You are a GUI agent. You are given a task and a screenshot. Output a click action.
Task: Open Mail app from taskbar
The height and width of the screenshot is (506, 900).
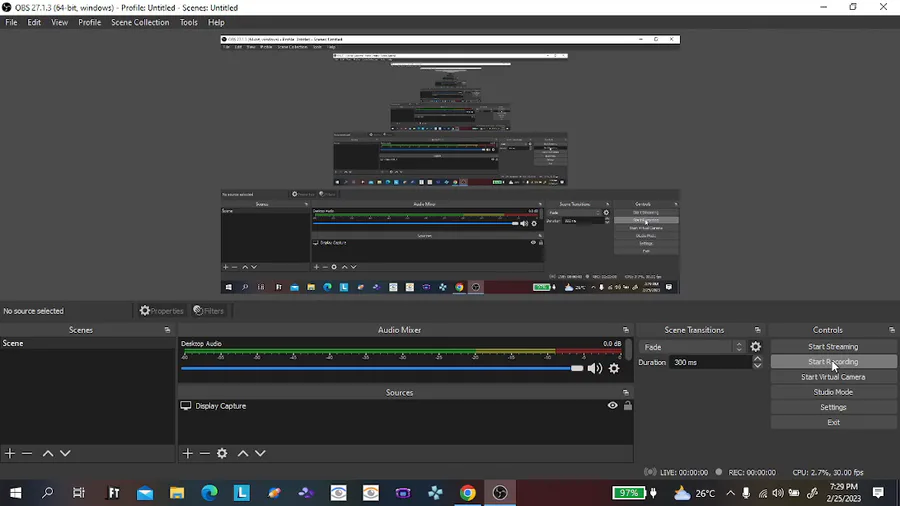click(145, 493)
